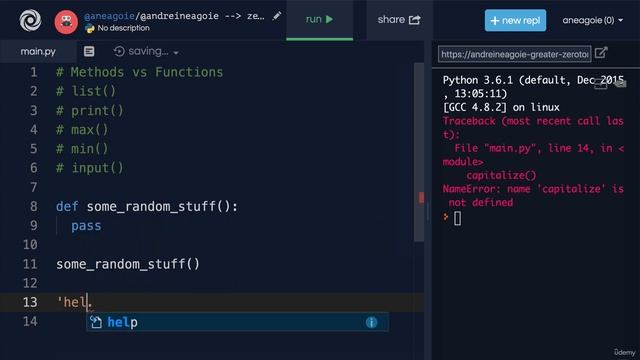Open output in new window icon
The image size is (640, 360).
(601, 53)
